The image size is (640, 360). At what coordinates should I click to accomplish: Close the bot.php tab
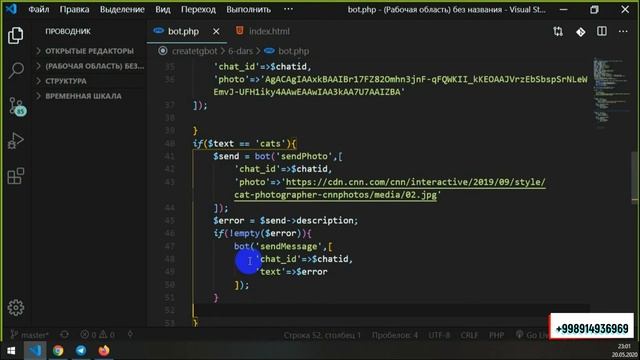(216, 31)
